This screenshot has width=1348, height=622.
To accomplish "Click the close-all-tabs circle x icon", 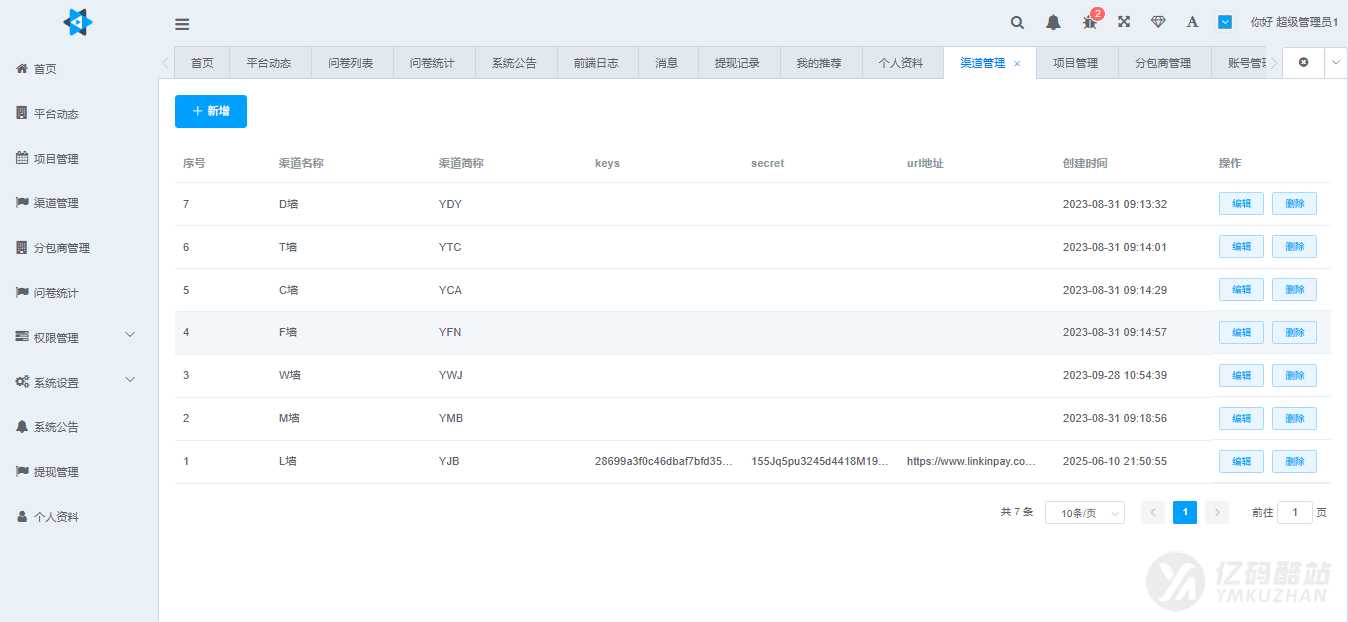I will (x=1303, y=62).
